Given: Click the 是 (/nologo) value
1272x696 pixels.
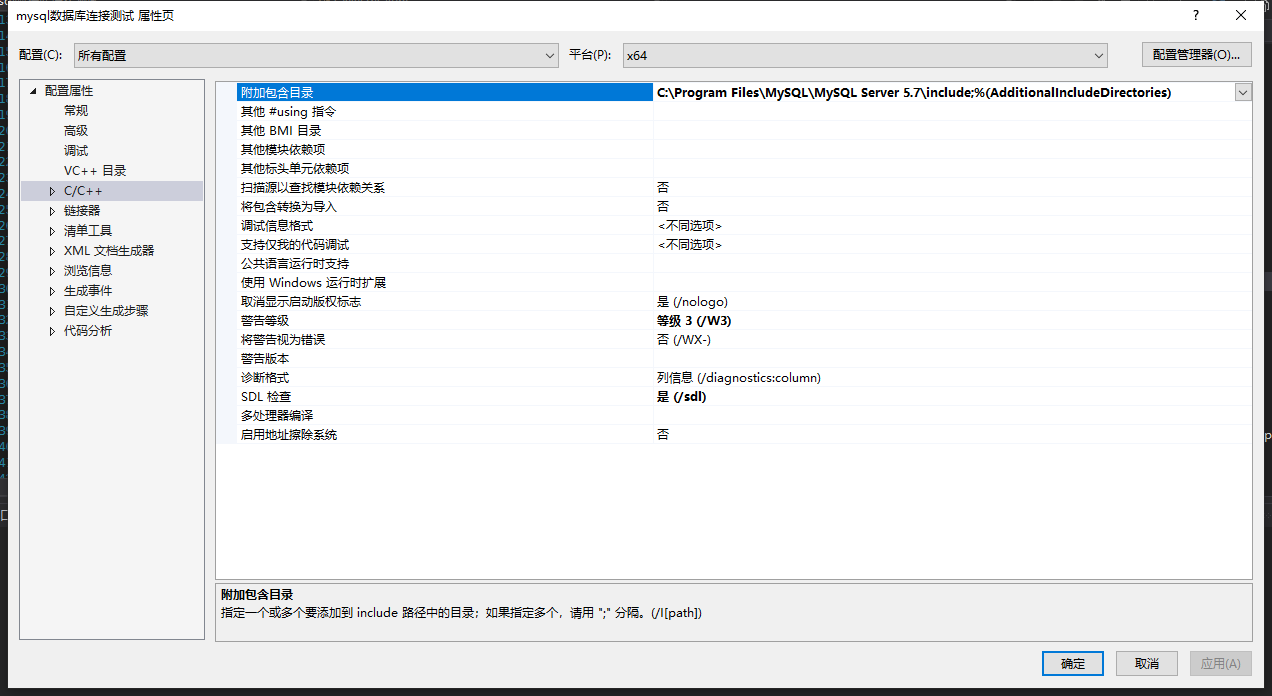Looking at the screenshot, I should (692, 302).
